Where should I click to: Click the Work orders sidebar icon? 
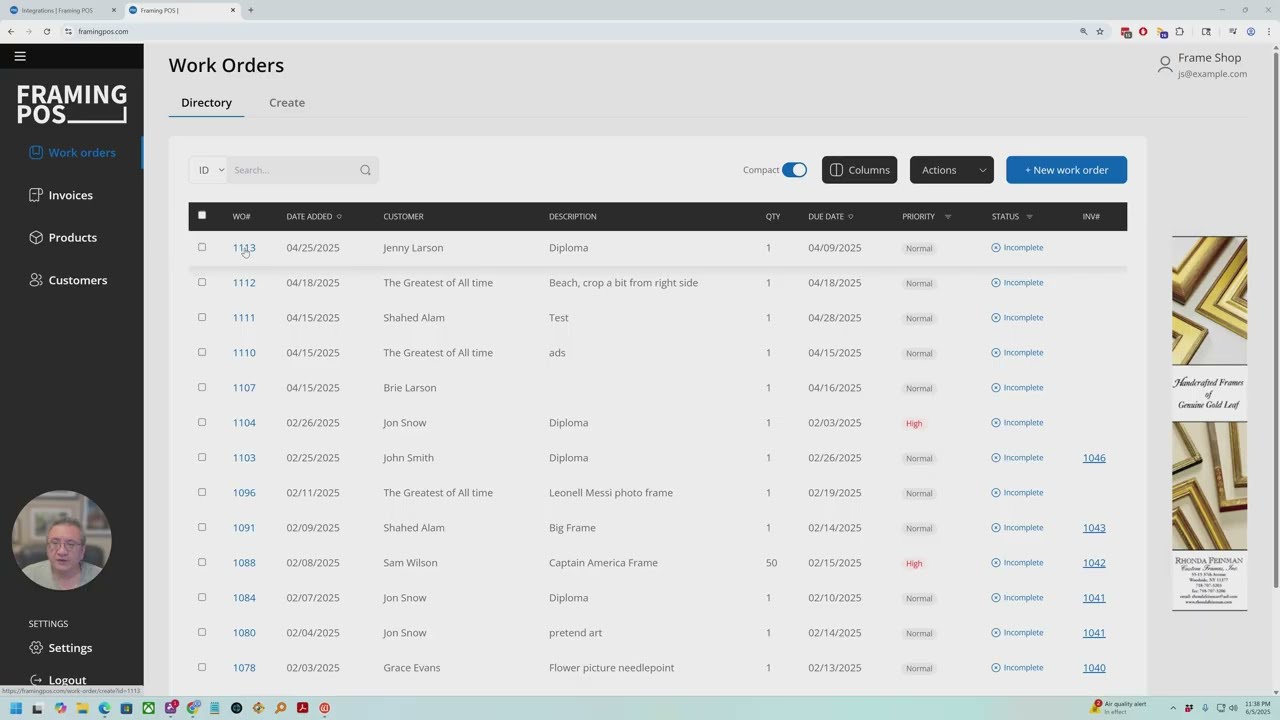tap(36, 152)
